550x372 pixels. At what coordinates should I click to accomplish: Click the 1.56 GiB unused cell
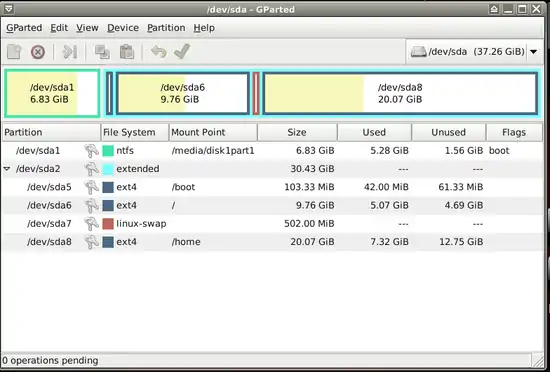coord(464,151)
